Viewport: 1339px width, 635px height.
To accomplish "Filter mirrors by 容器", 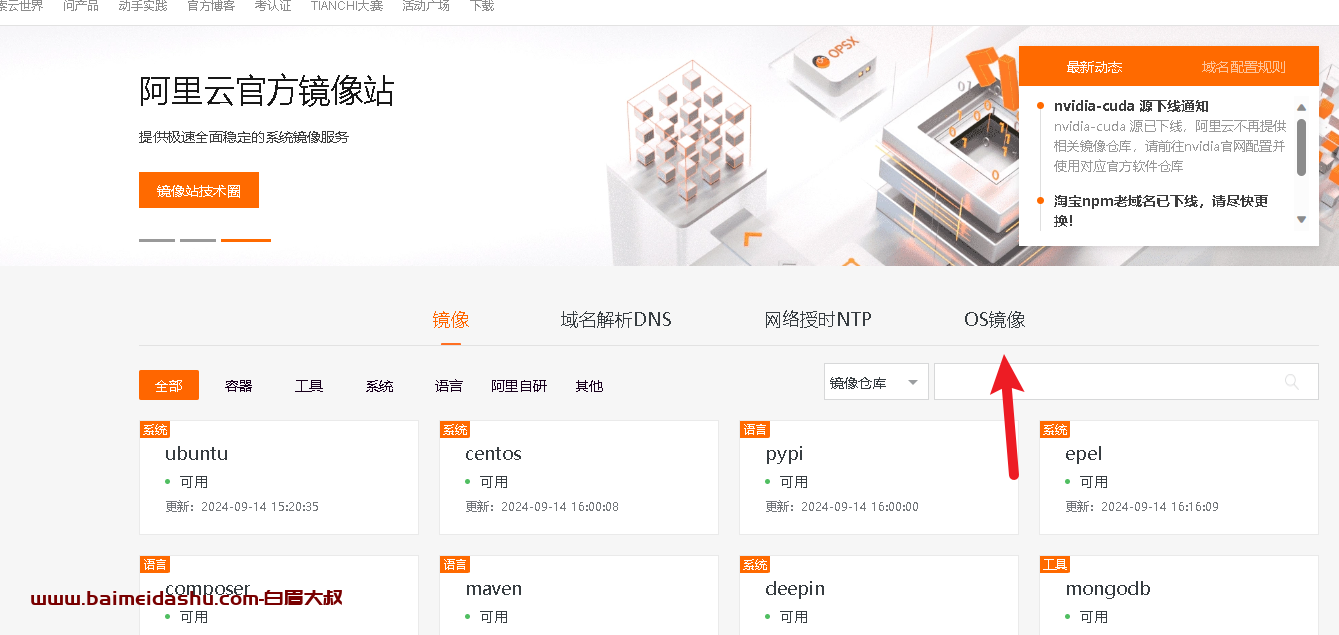I will pos(239,386).
